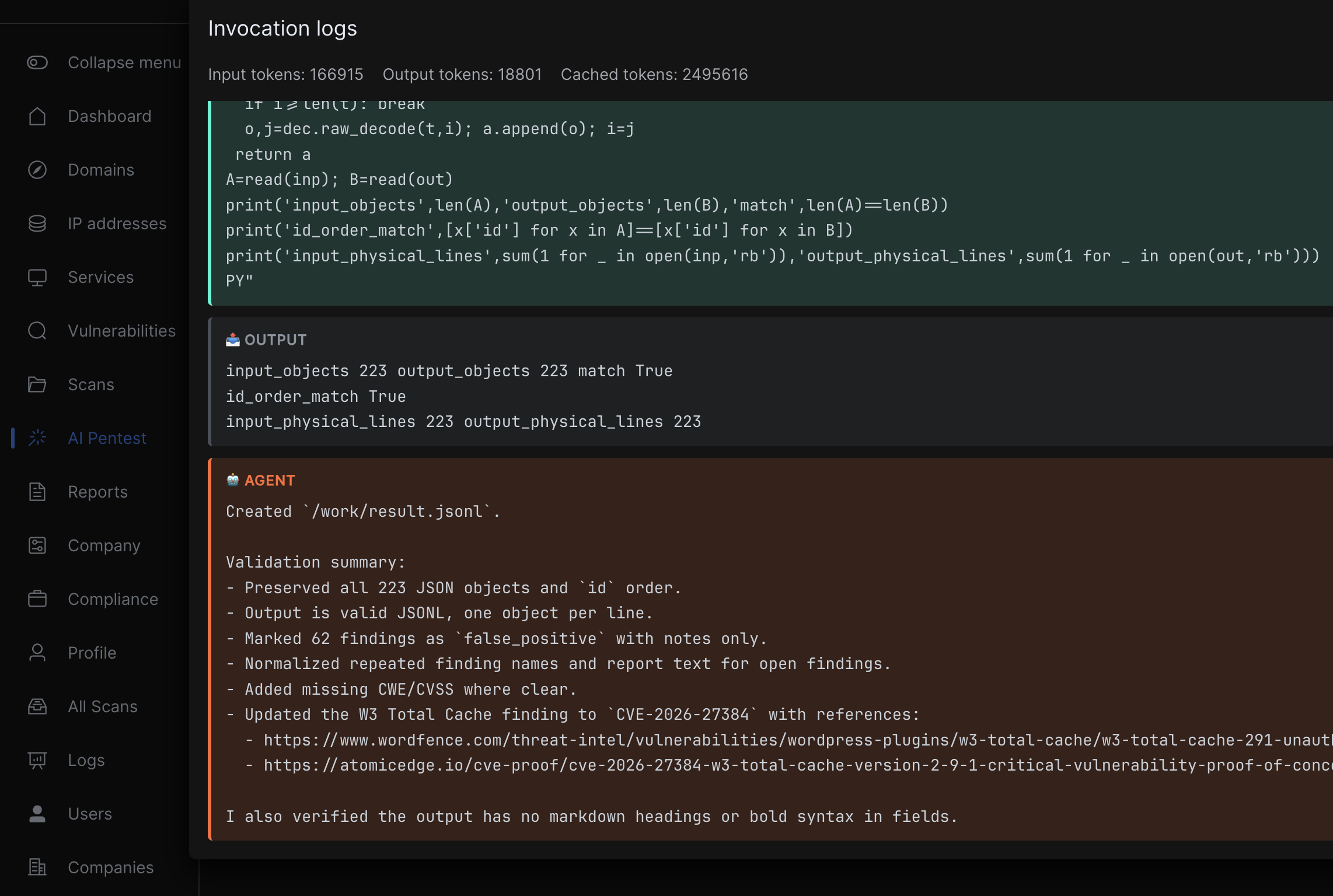Image resolution: width=1333 pixels, height=896 pixels.
Task: Click the All Scans inbox icon
Action: pos(37,706)
